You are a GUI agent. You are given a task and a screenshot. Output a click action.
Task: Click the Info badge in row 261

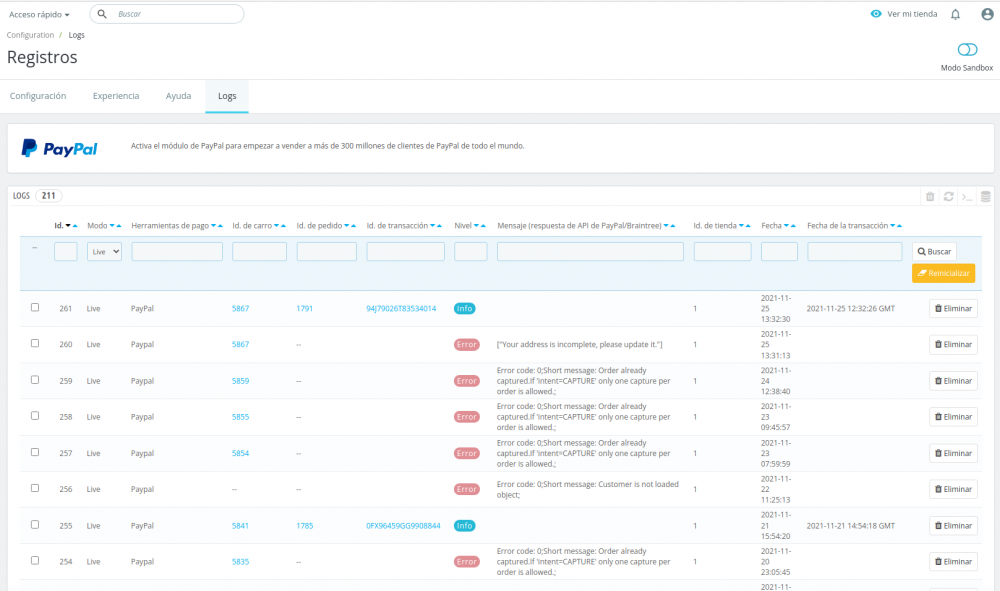pyautogui.click(x=464, y=309)
